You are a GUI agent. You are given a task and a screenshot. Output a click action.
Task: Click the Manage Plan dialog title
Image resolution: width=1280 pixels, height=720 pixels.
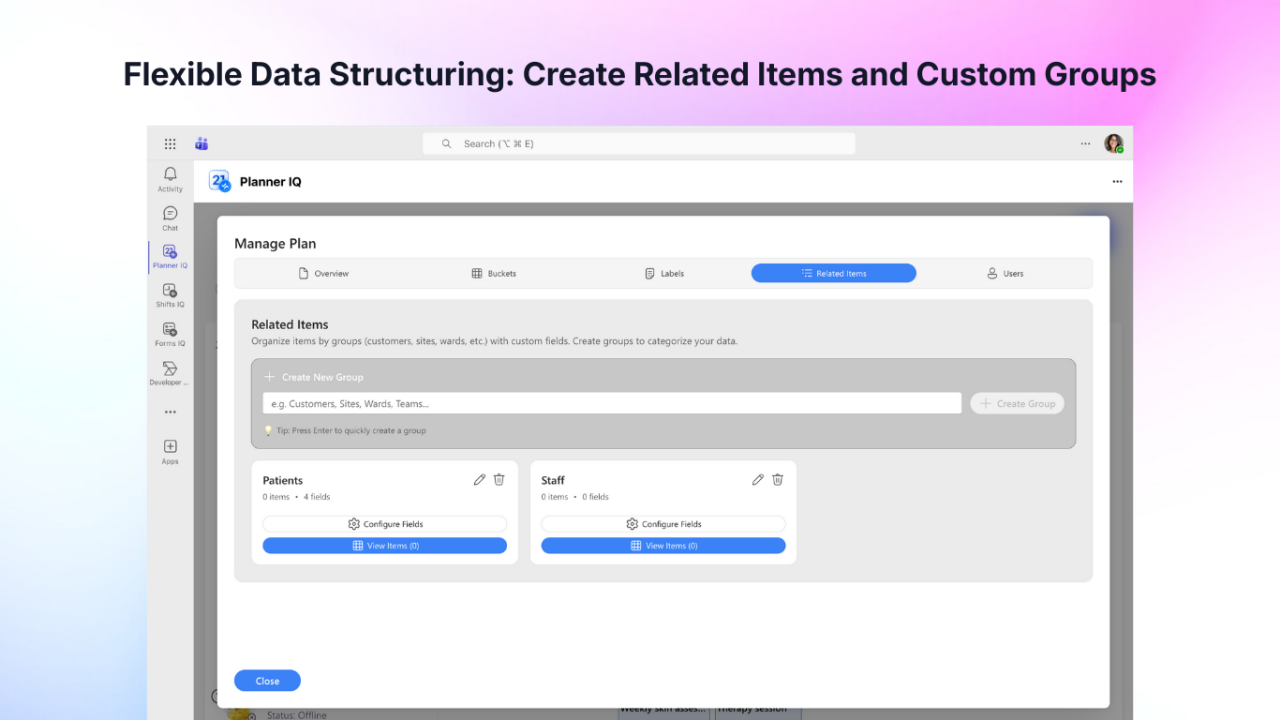pos(275,243)
